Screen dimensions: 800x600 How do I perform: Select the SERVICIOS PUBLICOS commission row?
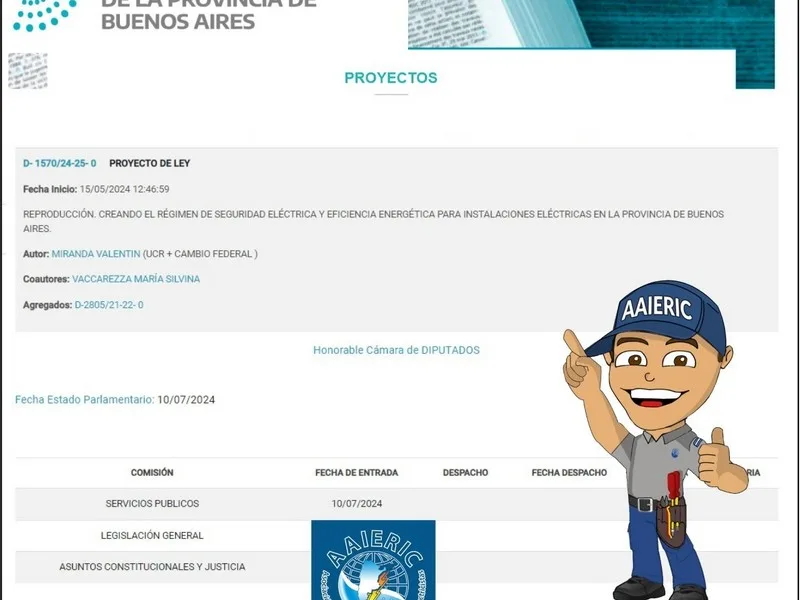pyautogui.click(x=397, y=504)
